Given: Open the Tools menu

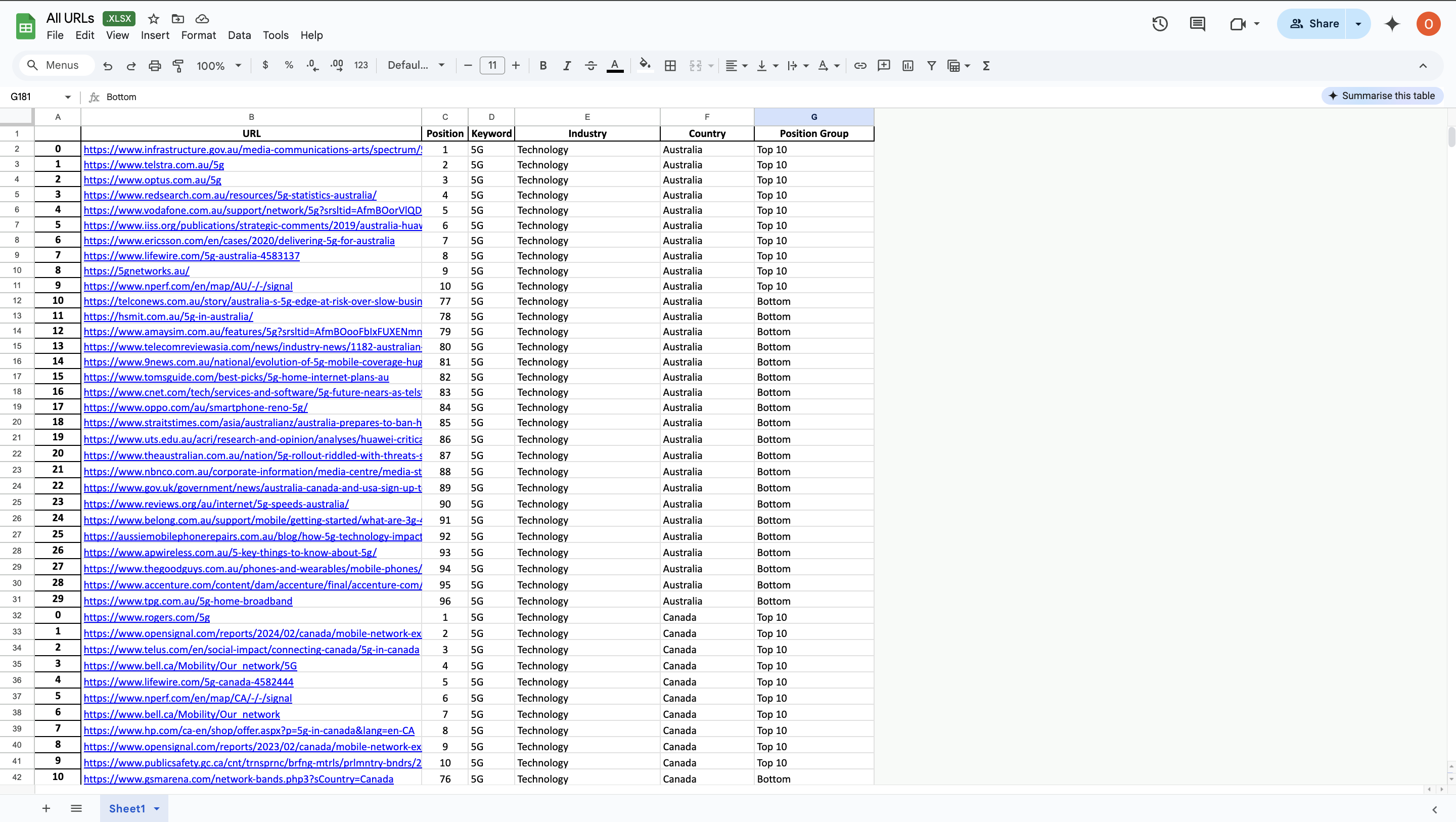Looking at the screenshot, I should (x=275, y=35).
